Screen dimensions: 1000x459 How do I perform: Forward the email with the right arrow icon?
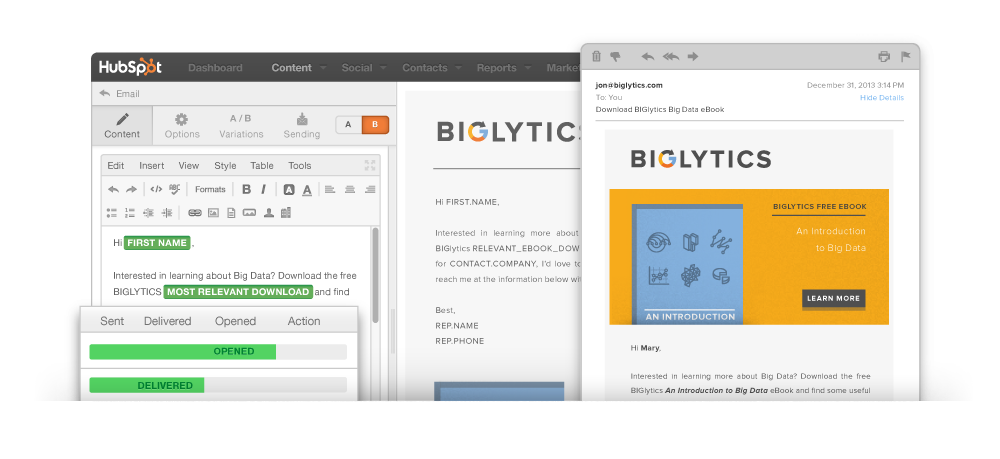point(693,57)
